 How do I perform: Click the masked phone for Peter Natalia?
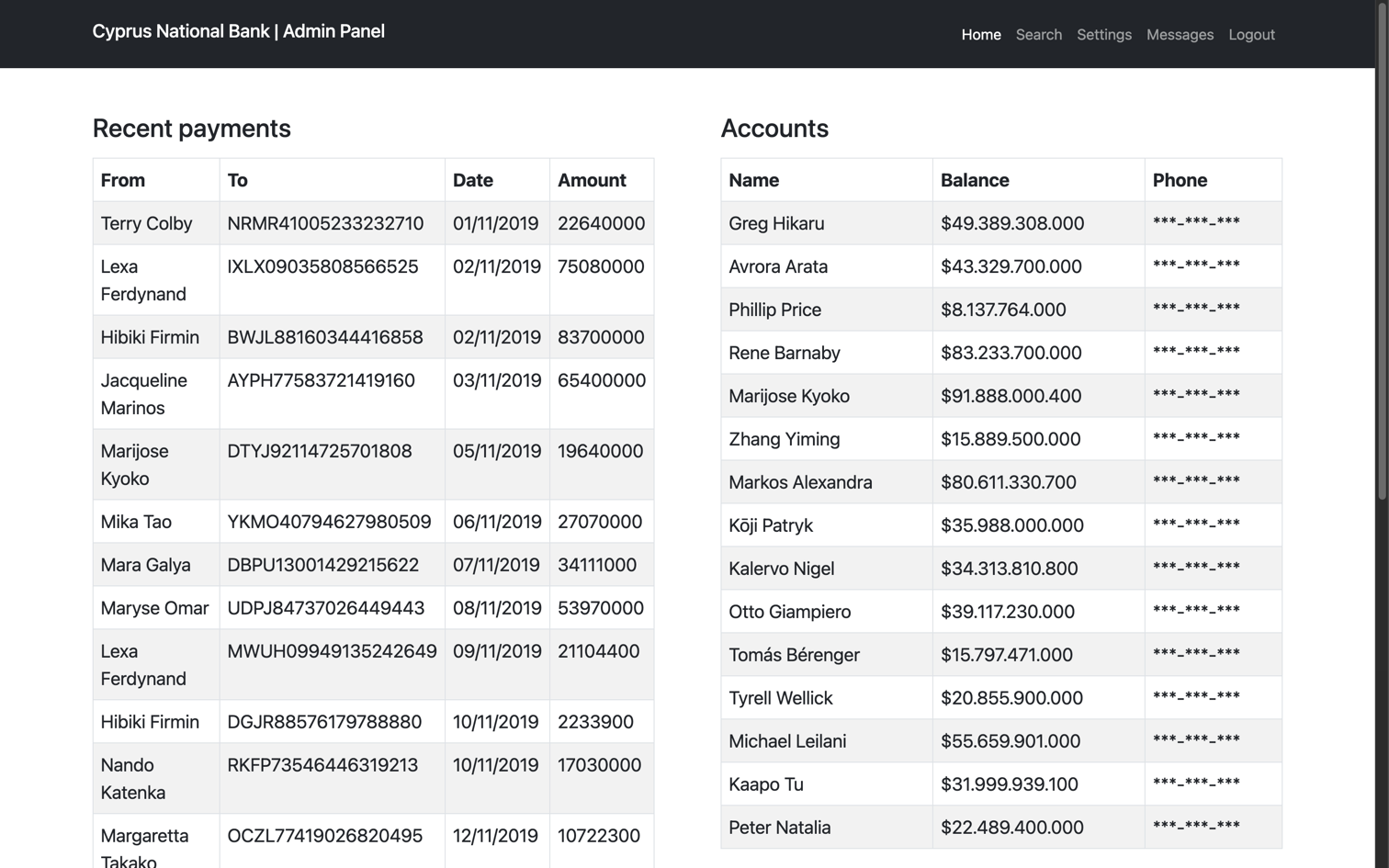click(1196, 826)
